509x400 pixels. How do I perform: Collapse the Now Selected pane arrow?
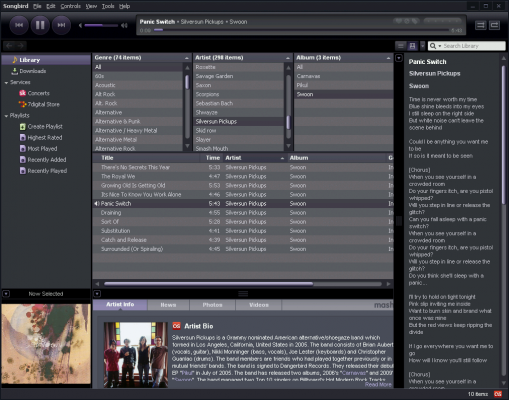point(6,294)
